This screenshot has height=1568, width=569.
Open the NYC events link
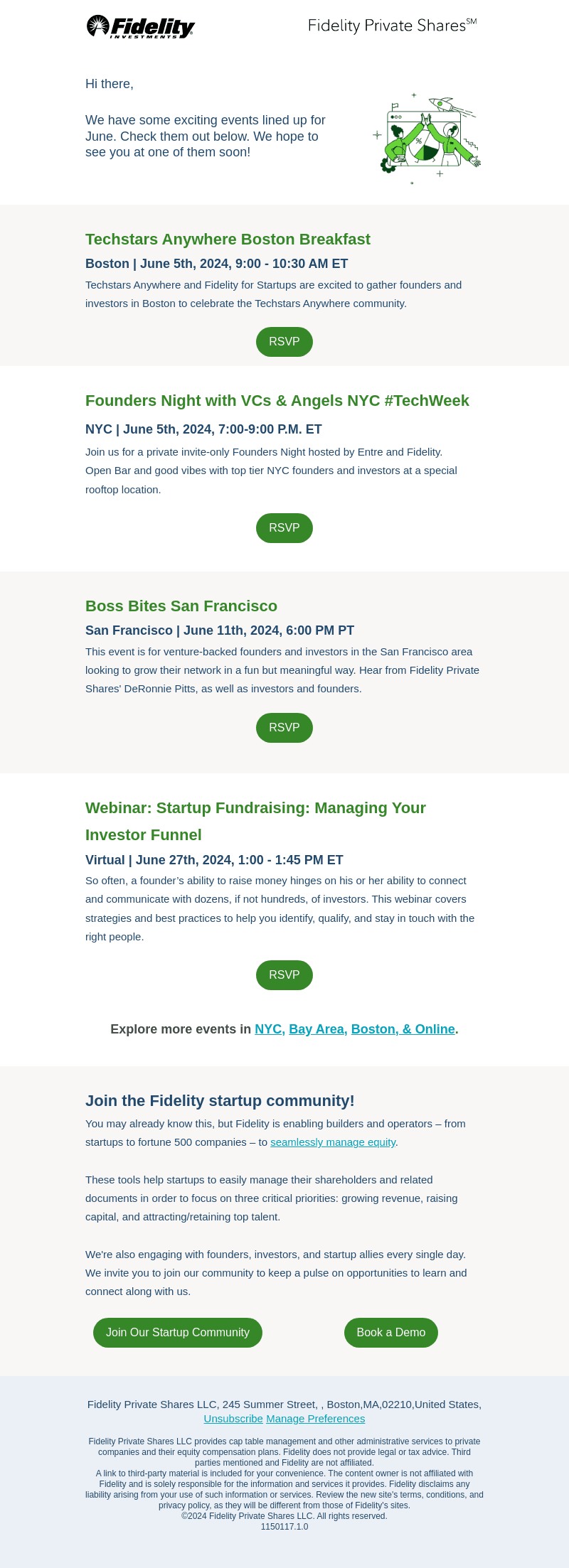tap(270, 1029)
